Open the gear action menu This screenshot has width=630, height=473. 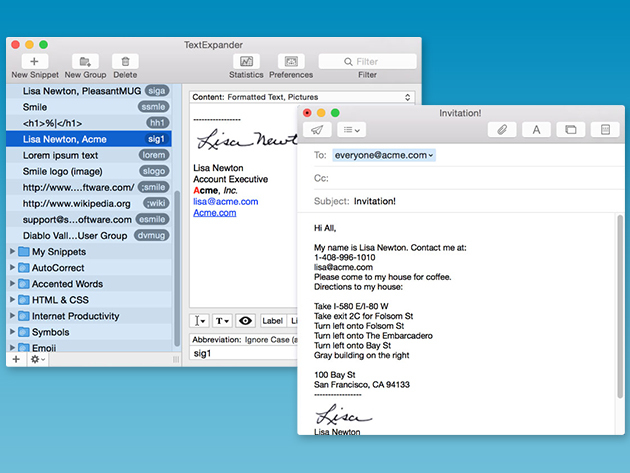[37, 359]
